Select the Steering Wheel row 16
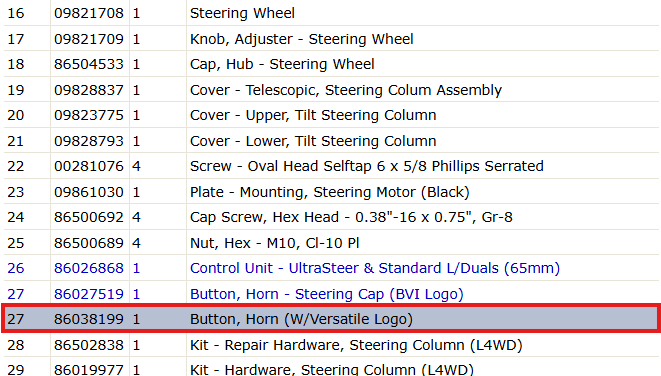This screenshot has width=661, height=376. pos(331,13)
